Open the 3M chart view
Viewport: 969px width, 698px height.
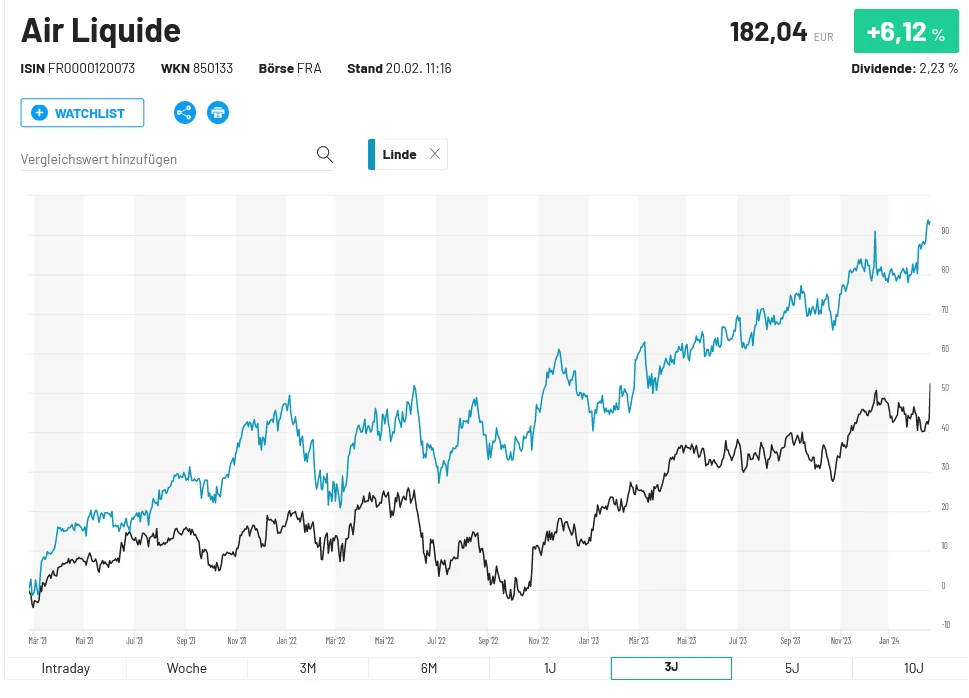pos(307,668)
